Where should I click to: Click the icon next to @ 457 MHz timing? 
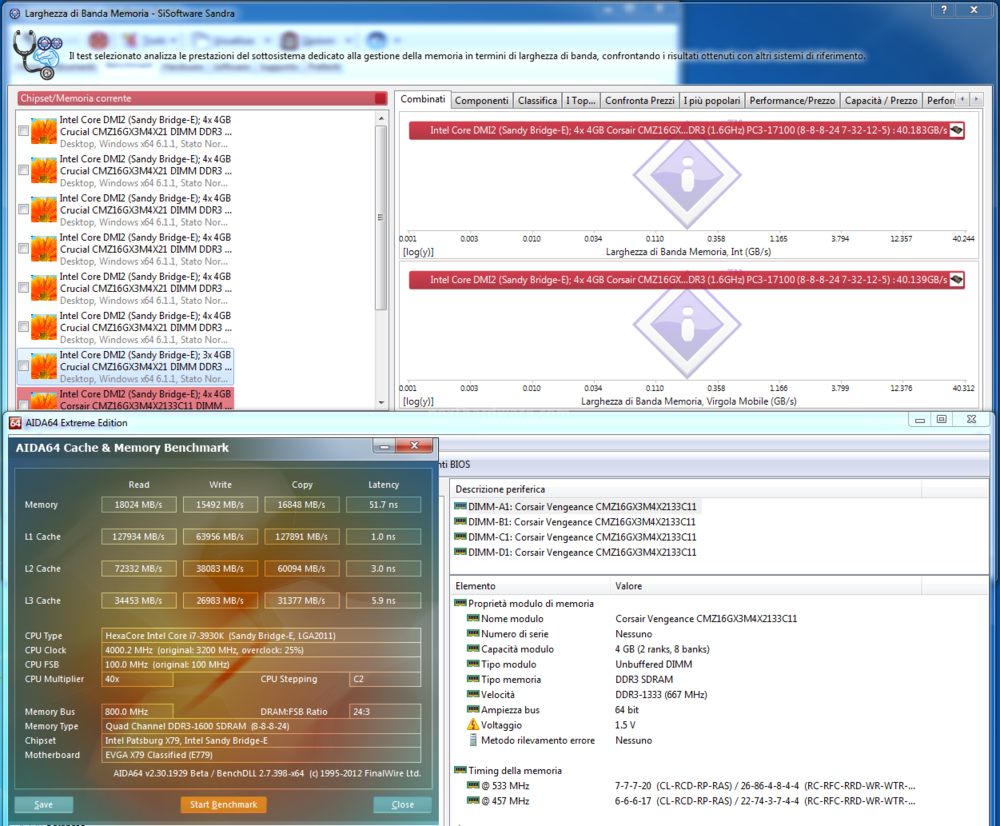(473, 800)
